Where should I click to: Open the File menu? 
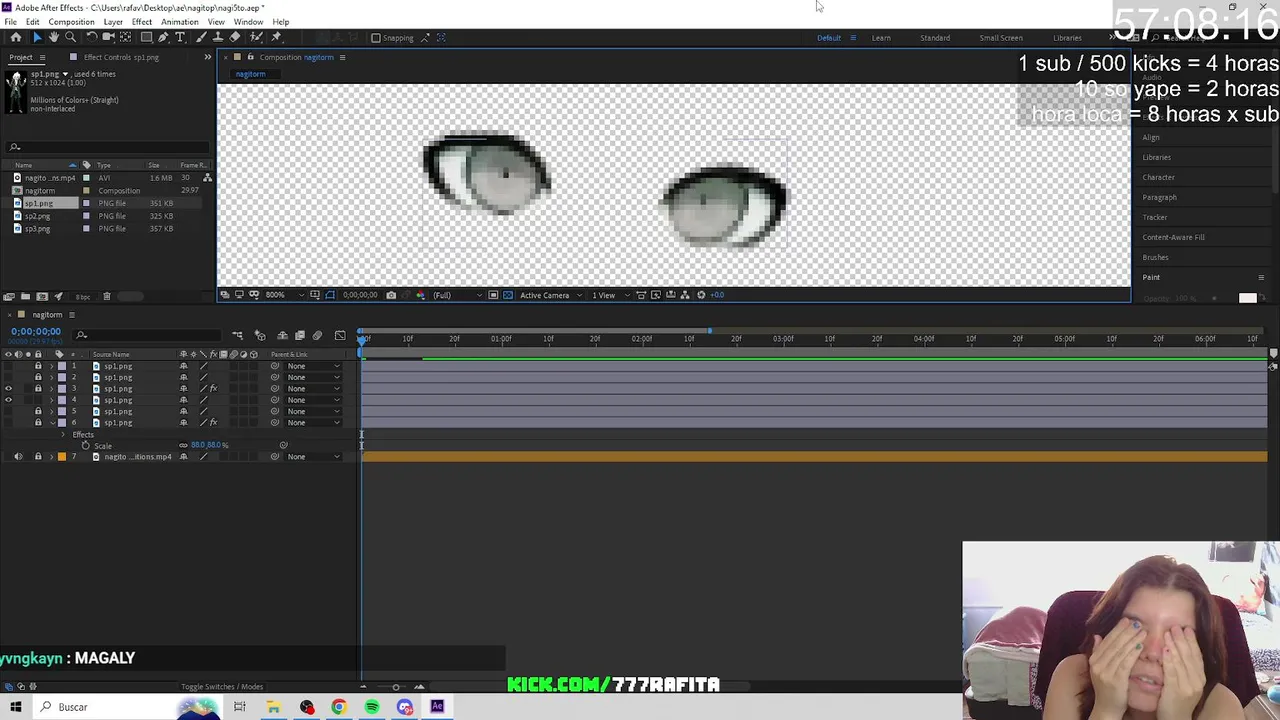coord(10,22)
